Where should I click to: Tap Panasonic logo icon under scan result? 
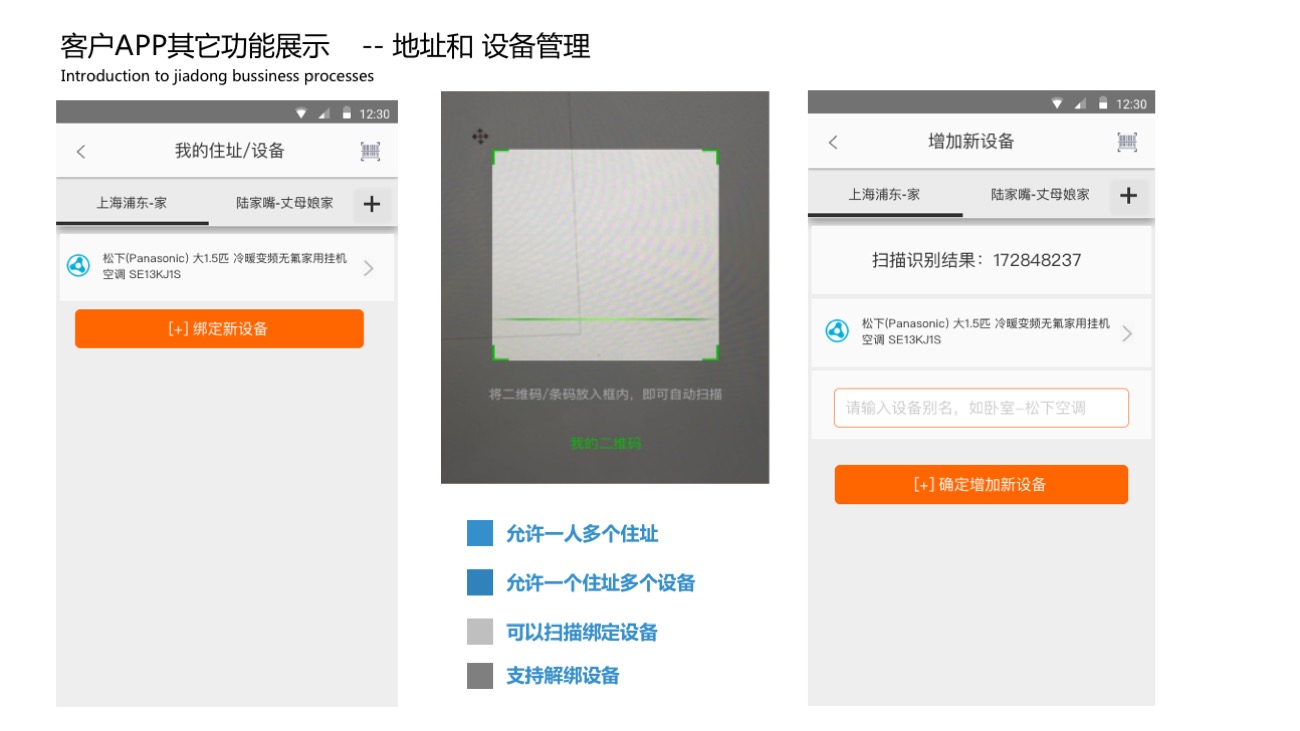[837, 331]
